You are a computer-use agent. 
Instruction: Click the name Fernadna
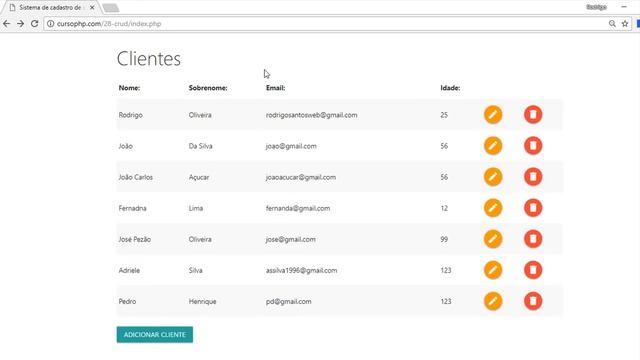coord(132,208)
